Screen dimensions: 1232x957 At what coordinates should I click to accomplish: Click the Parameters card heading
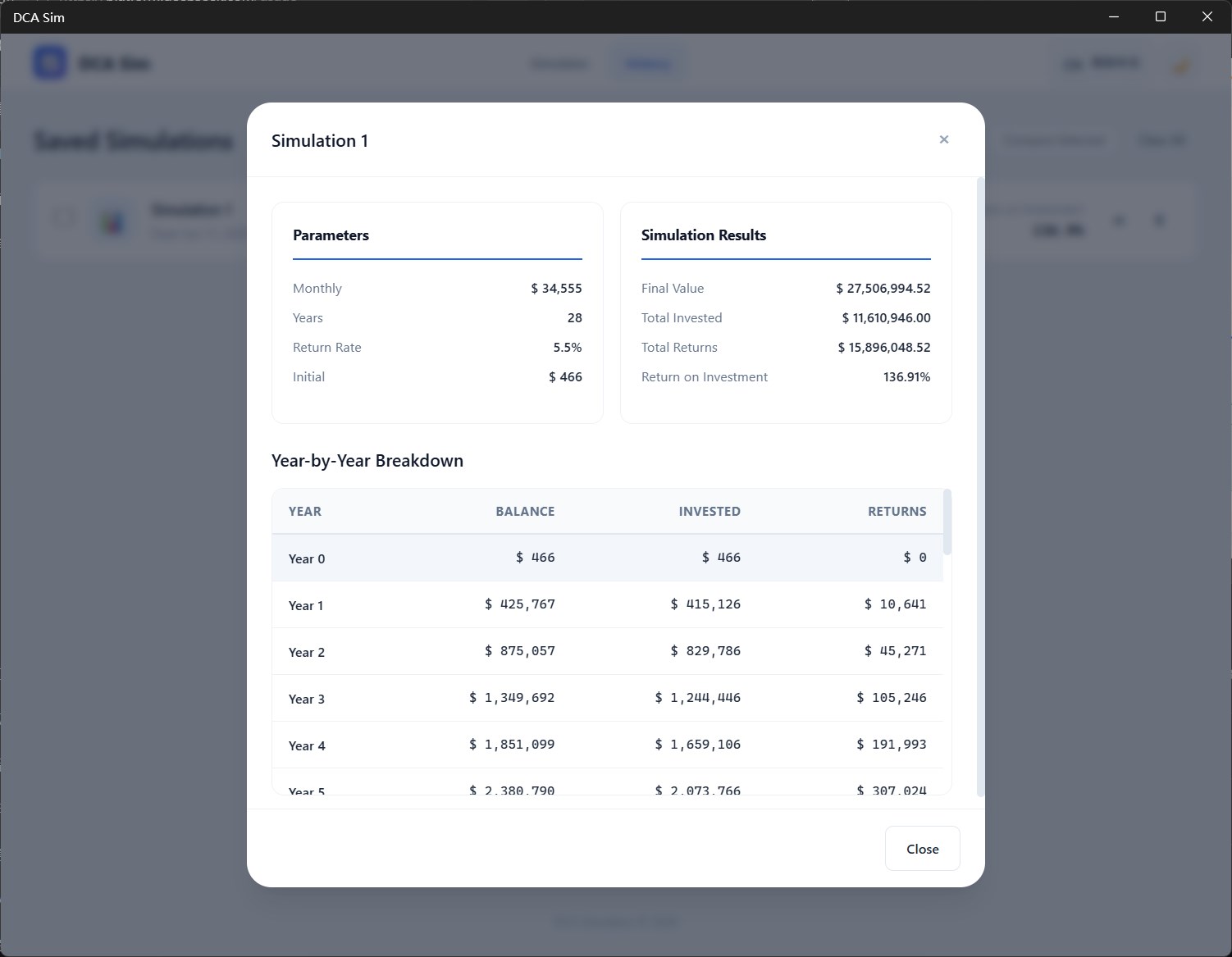pyautogui.click(x=331, y=235)
